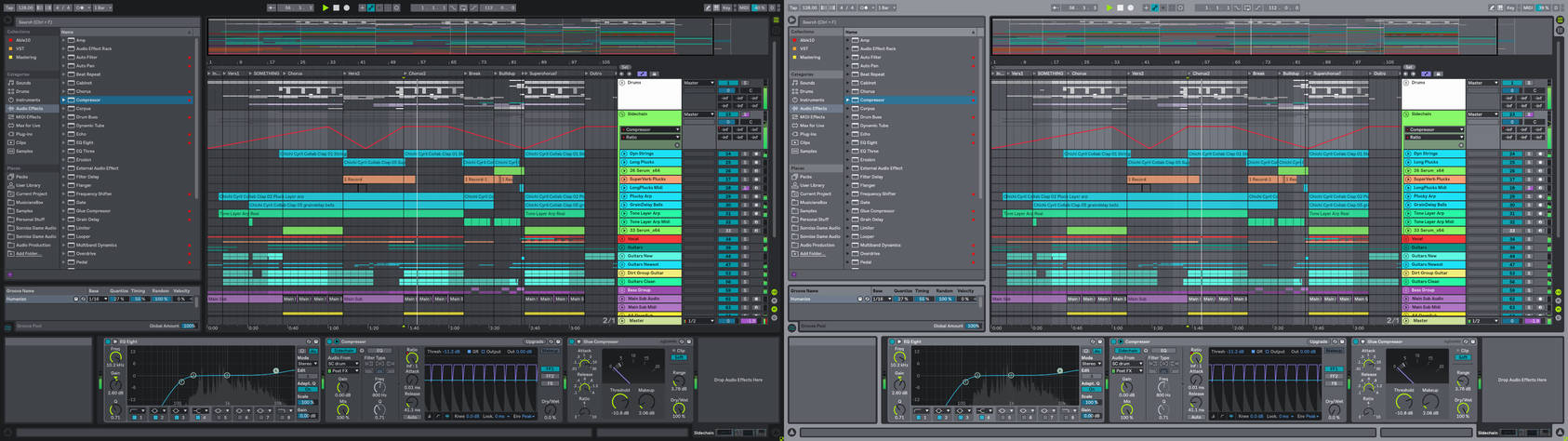Toggle Glue Compressor Soft clip, left window

point(679,357)
